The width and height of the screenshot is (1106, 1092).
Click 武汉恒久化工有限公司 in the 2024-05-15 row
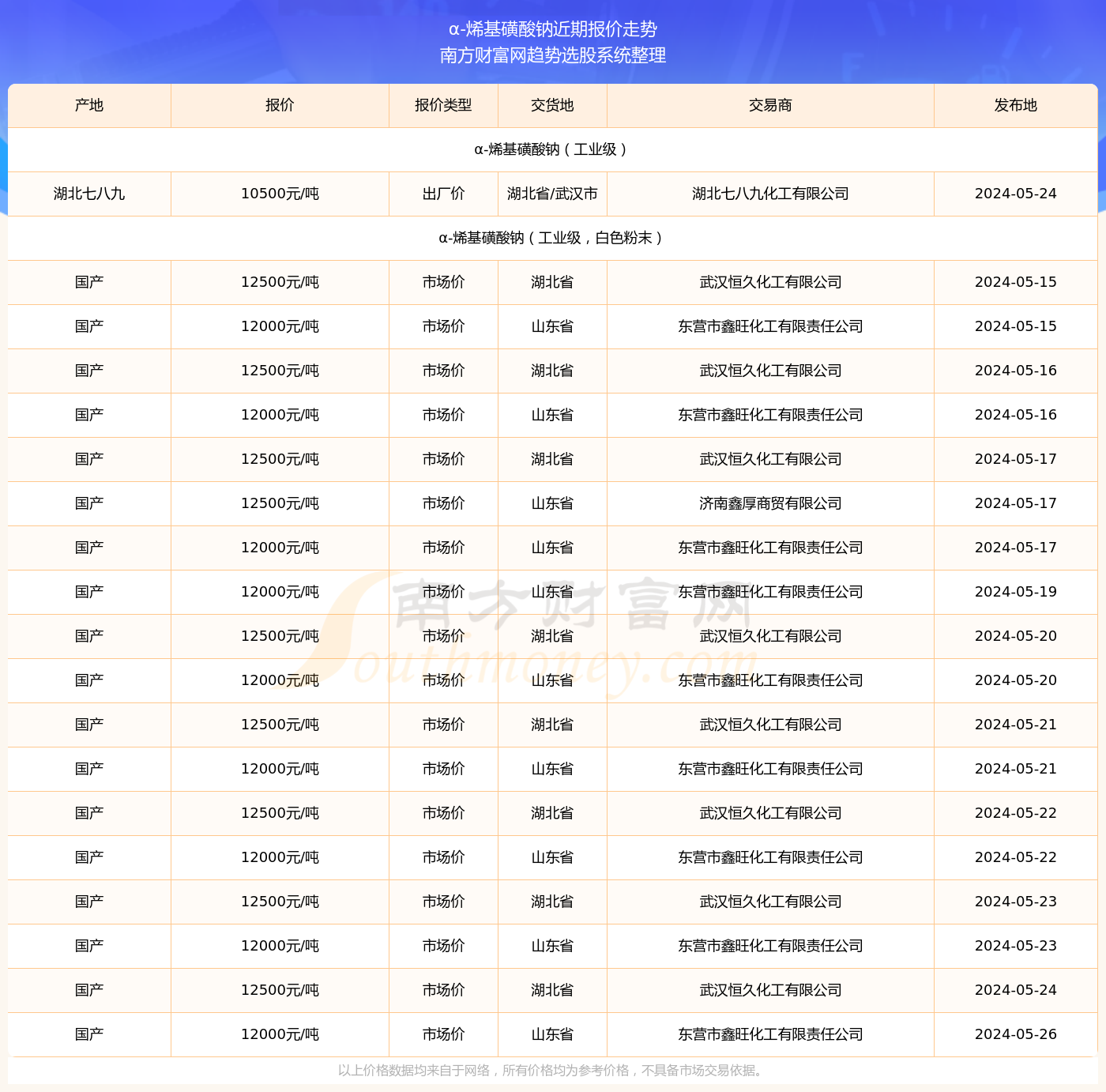point(770,282)
